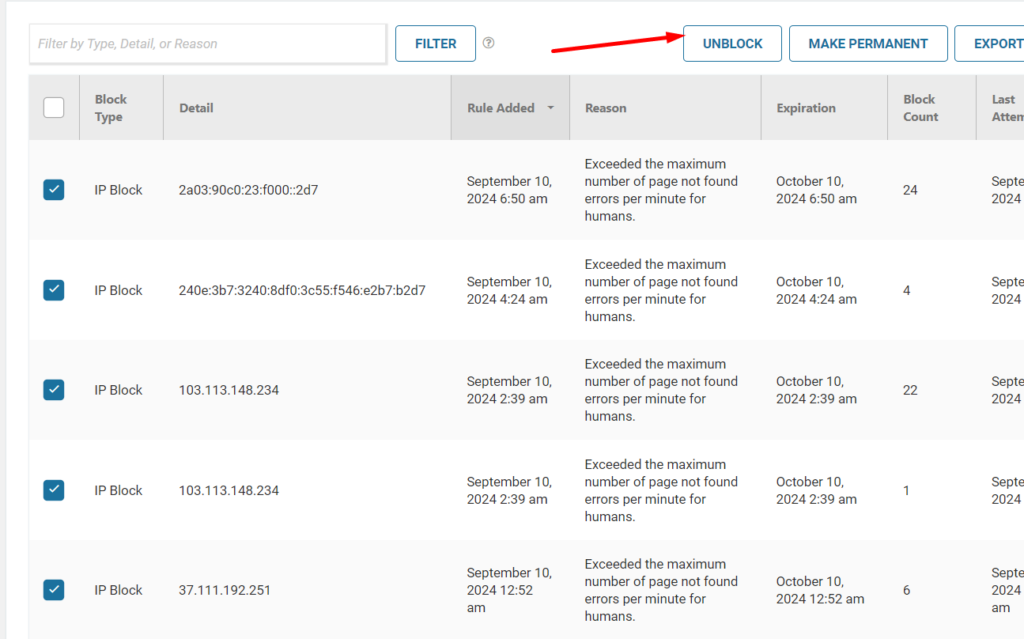Click the UNBLOCK button

click(x=732, y=43)
